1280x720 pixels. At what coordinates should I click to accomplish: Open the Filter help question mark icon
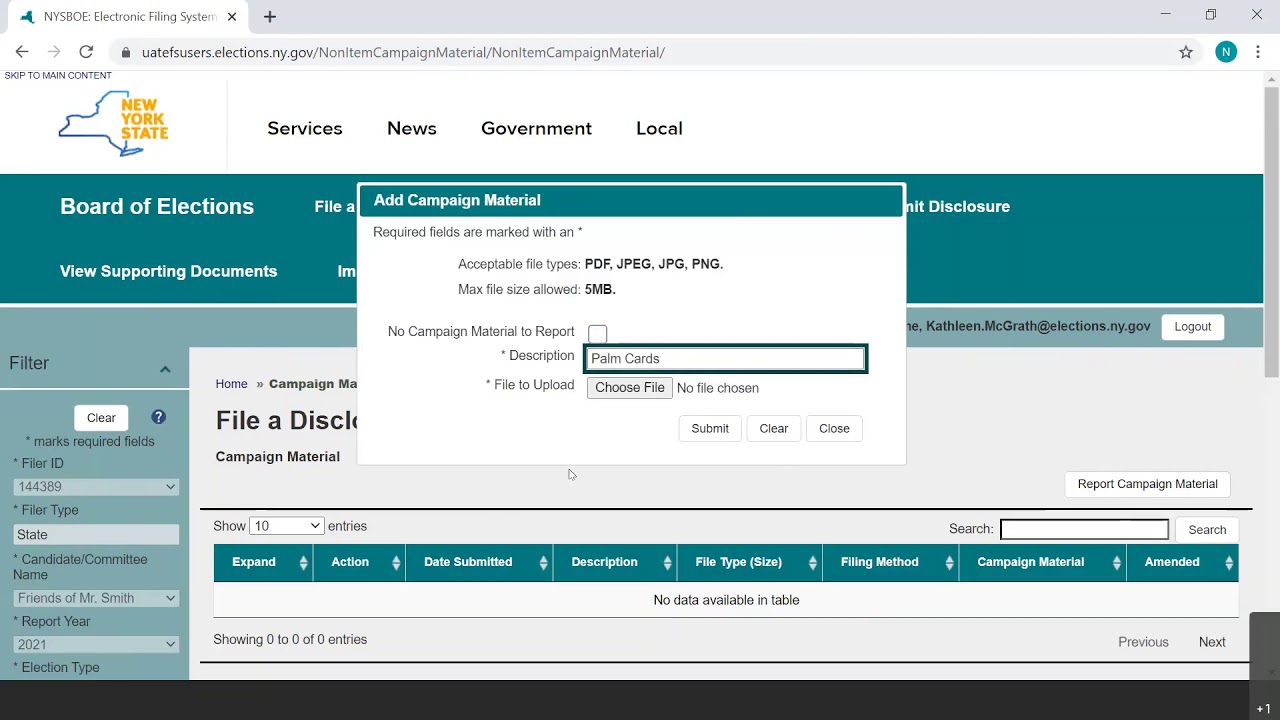tap(158, 417)
